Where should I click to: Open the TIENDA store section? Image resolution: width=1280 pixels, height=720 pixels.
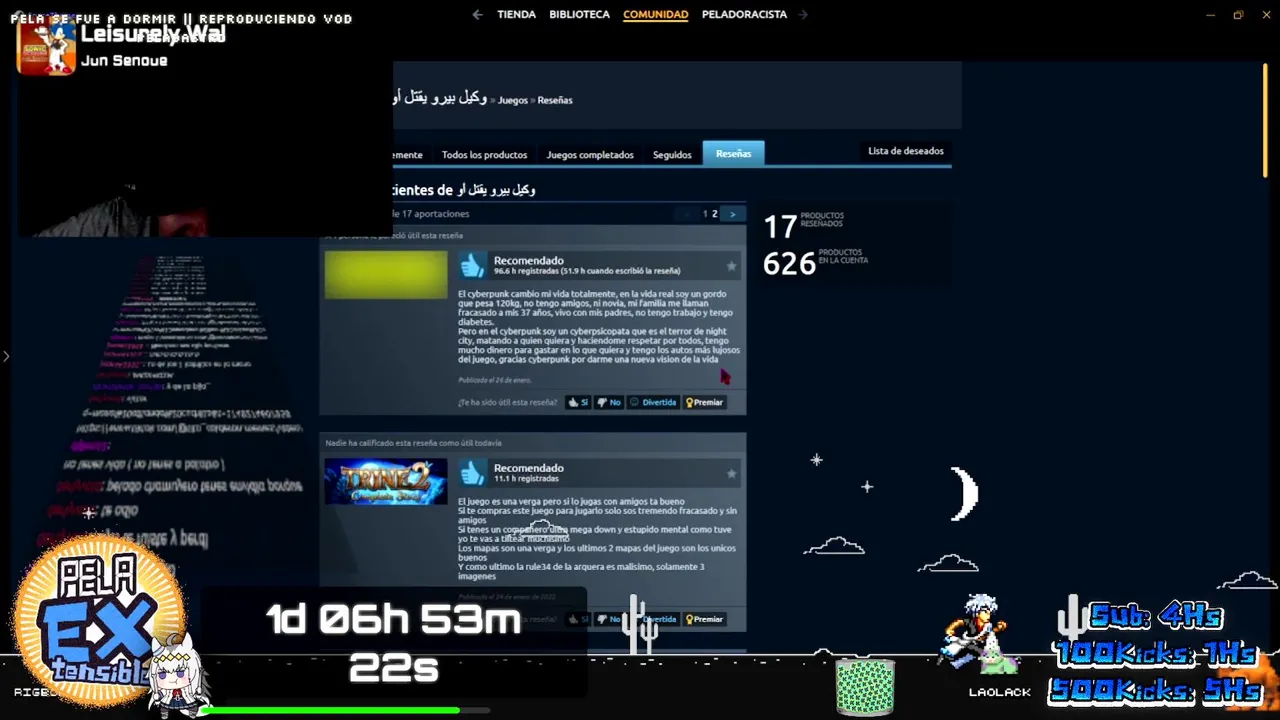[516, 14]
